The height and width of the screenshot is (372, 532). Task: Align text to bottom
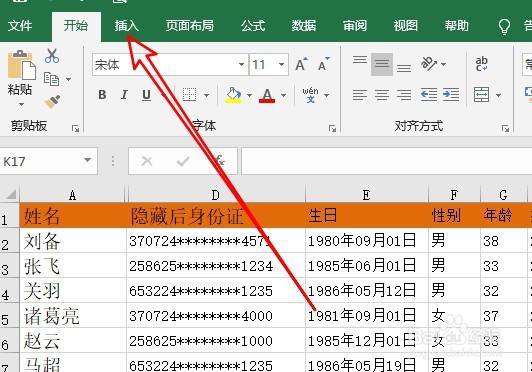(404, 68)
